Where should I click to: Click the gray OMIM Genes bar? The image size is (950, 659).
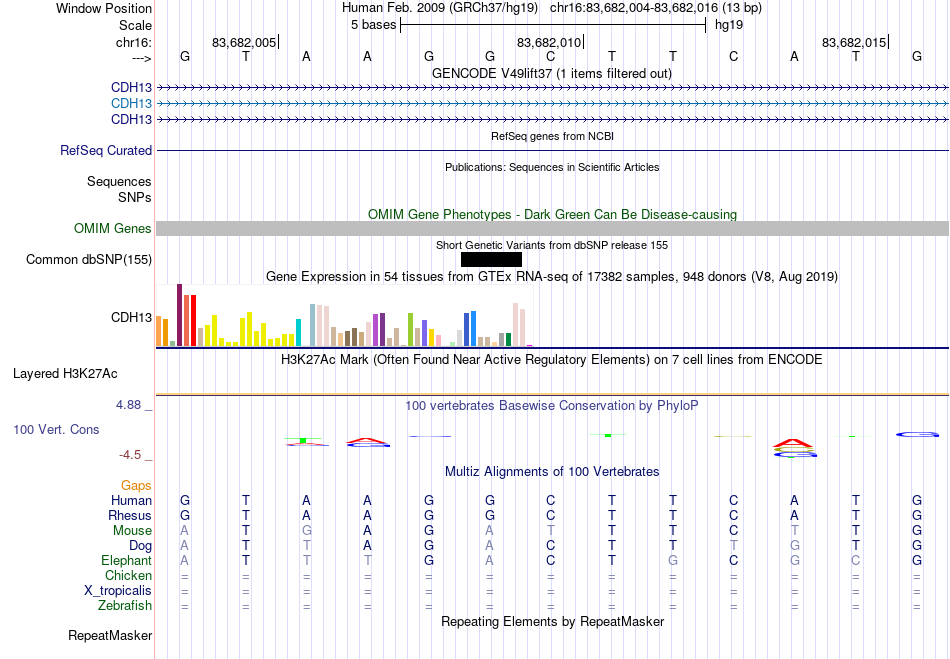click(x=553, y=228)
